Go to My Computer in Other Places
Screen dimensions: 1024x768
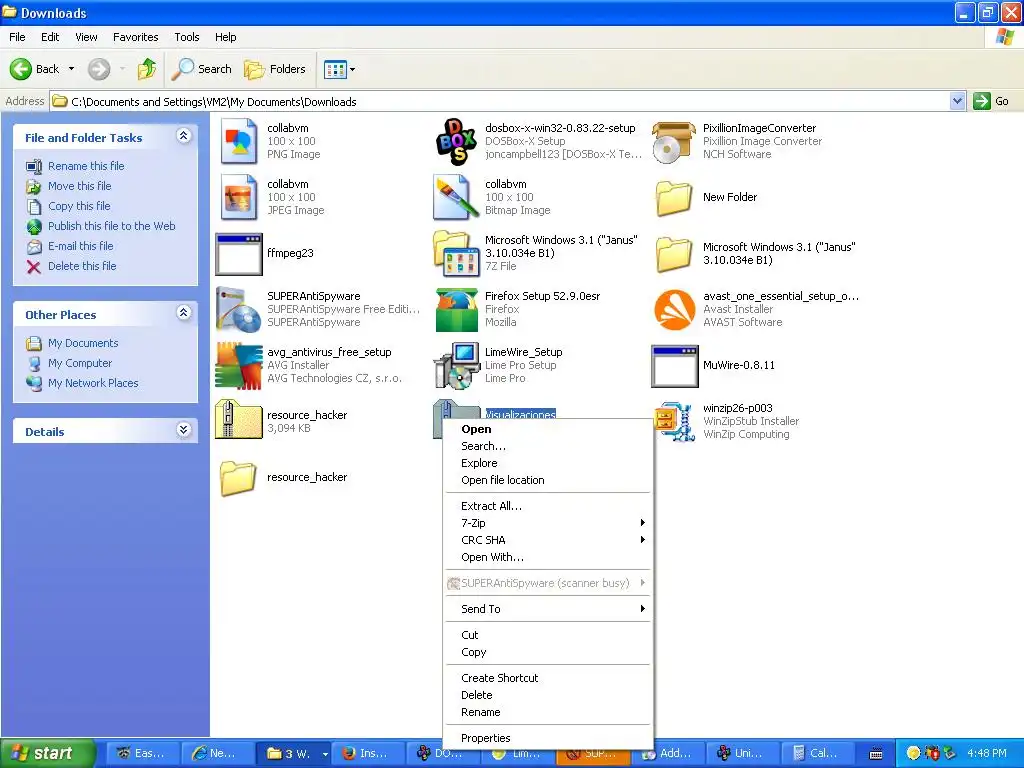click(x=80, y=363)
